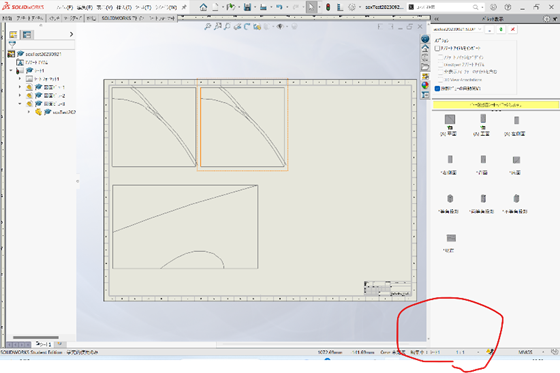Open the View (V) menu

tap(105, 7)
